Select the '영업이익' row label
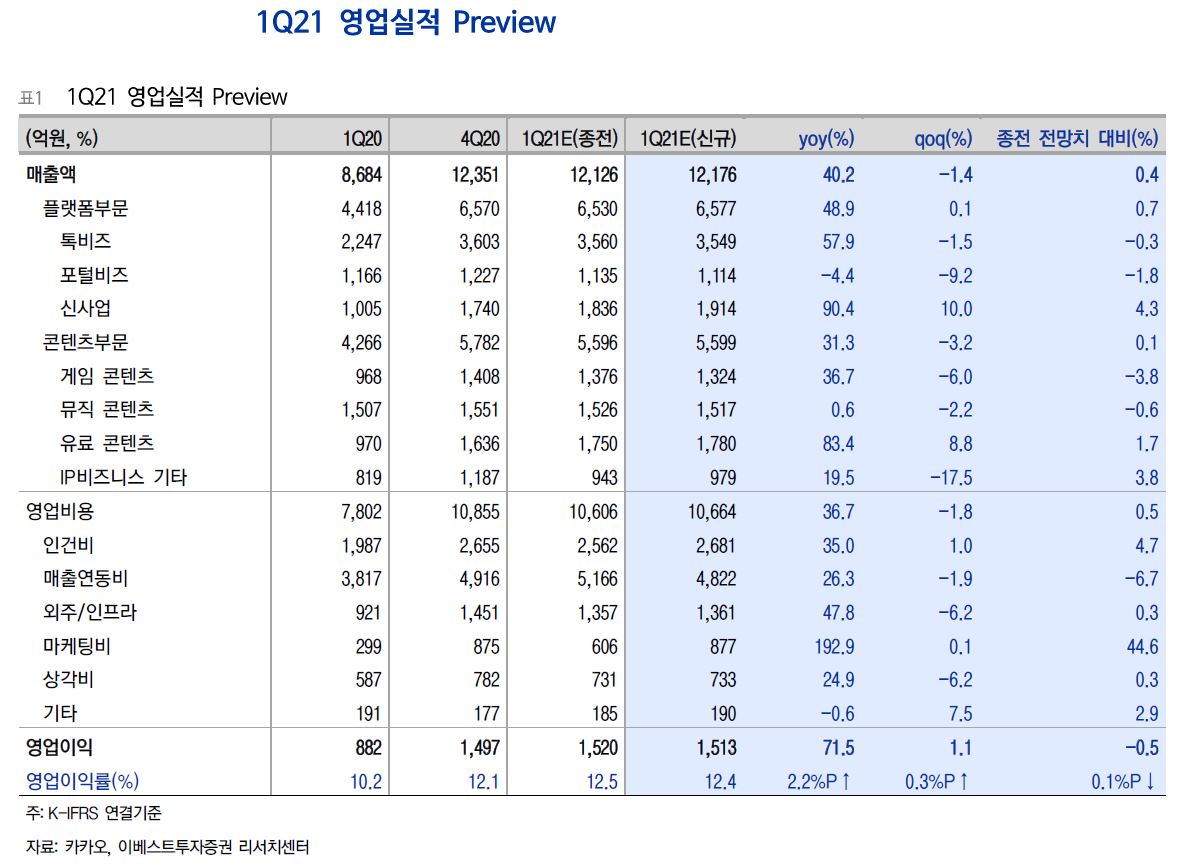Screen dimensions: 1183x867 click(60, 747)
